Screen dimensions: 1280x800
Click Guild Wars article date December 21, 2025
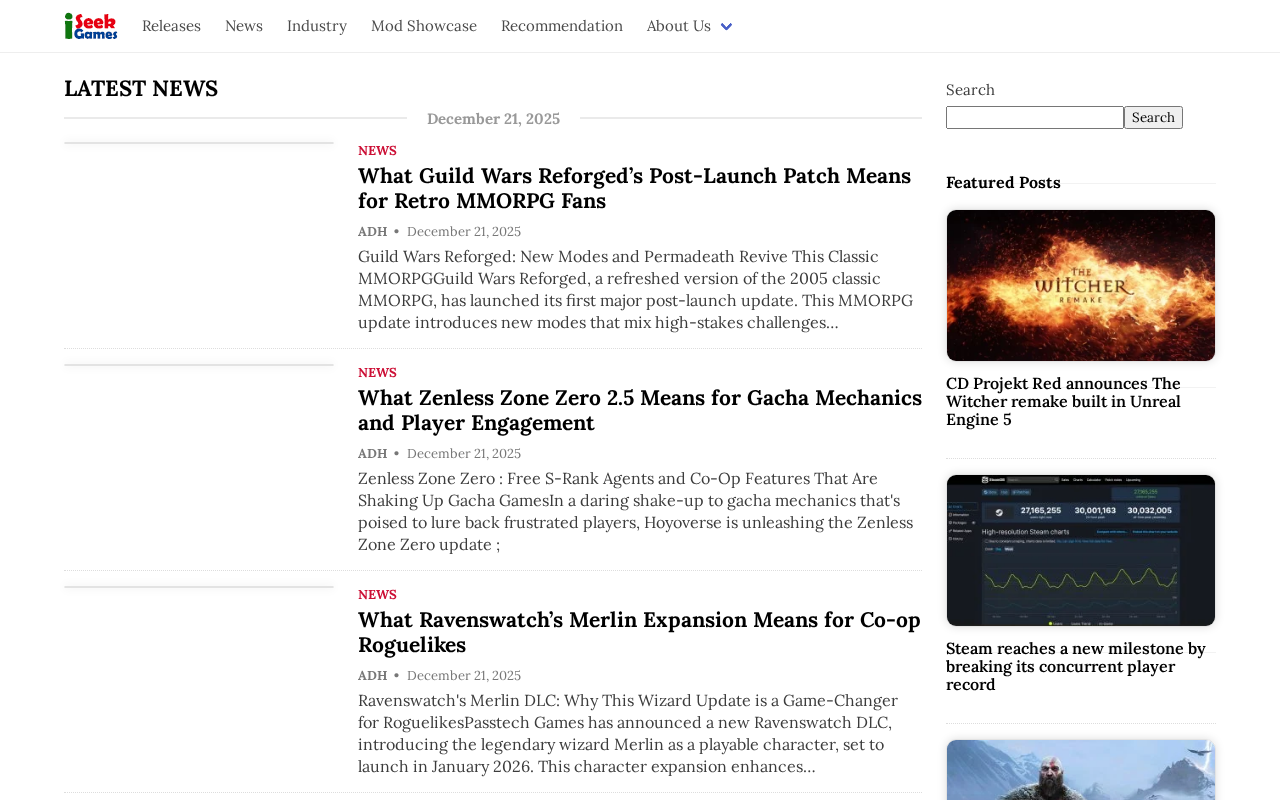tap(464, 232)
